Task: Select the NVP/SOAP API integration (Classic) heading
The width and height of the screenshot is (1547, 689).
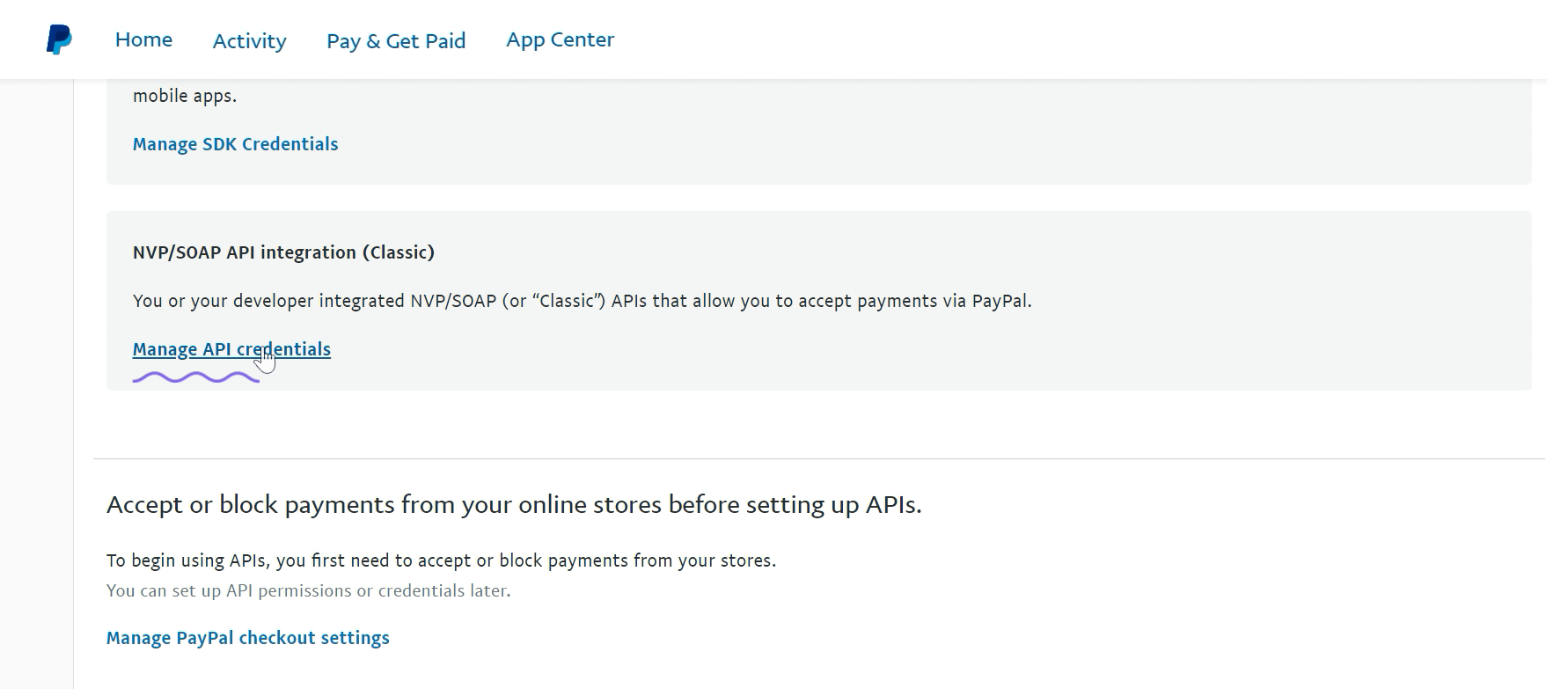Action: 283,253
